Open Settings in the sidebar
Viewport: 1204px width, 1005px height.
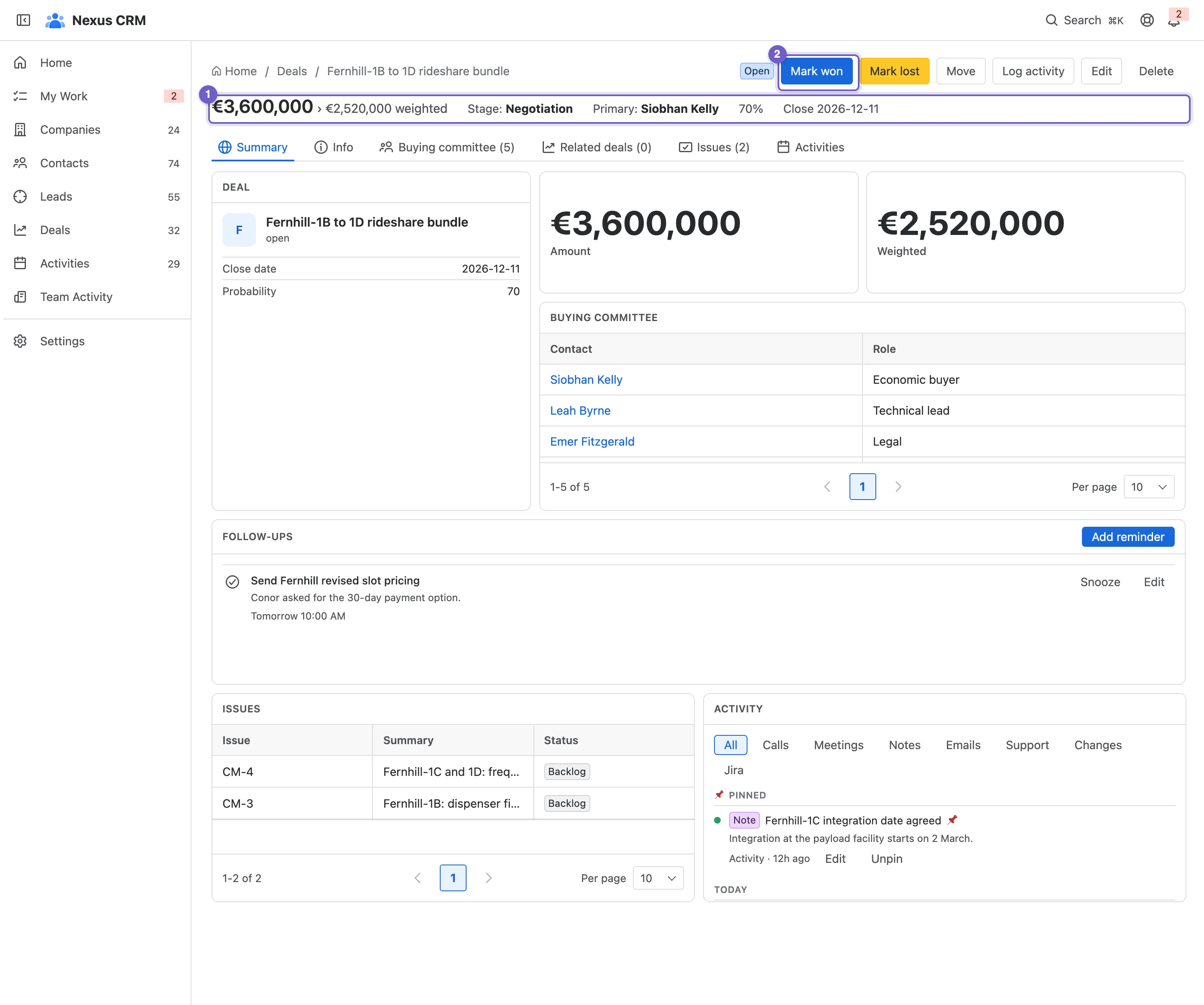click(96, 341)
